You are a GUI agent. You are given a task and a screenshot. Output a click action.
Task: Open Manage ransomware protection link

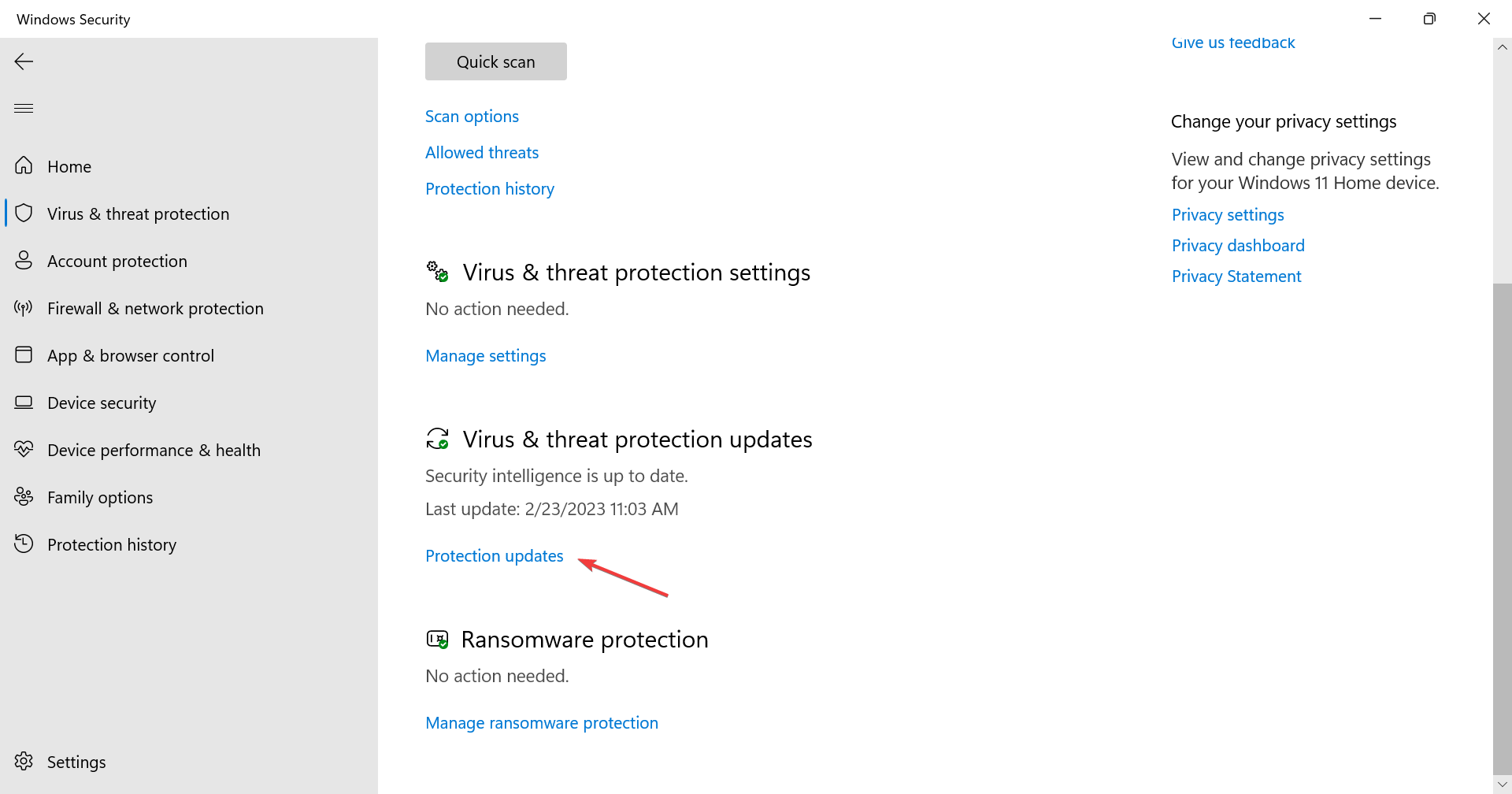click(542, 723)
